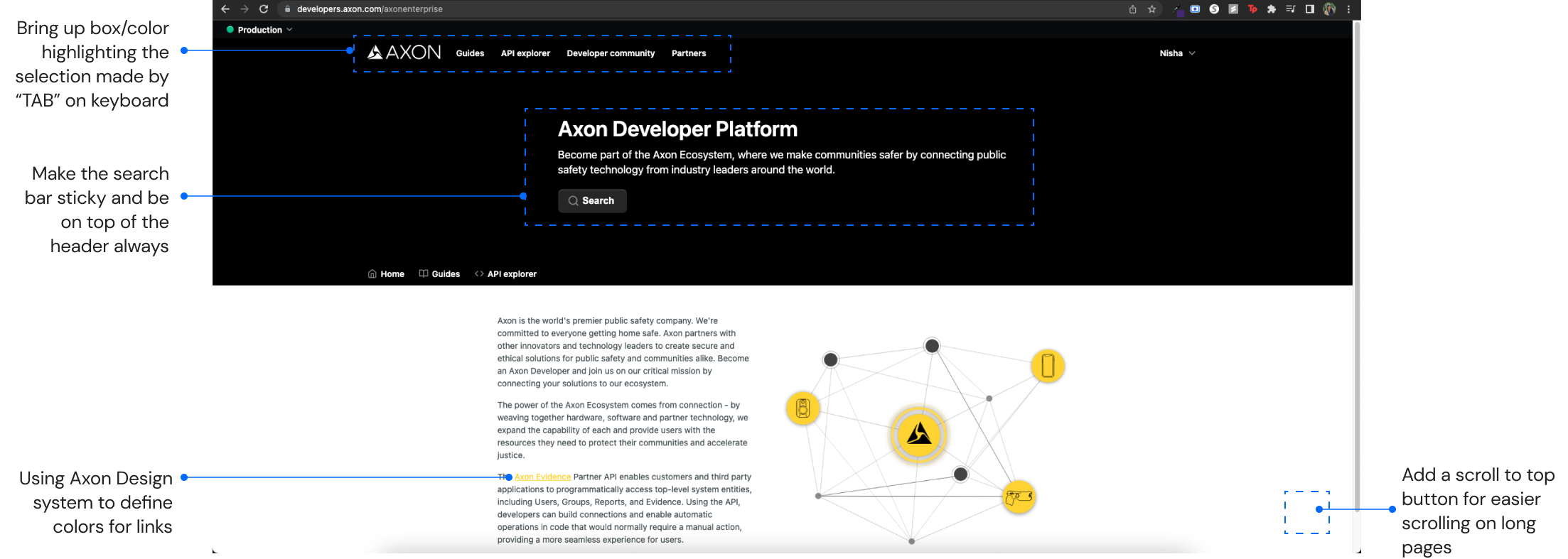This screenshot has width=1568, height=559.
Task: Toggle the browser side panel
Action: 1309,9
